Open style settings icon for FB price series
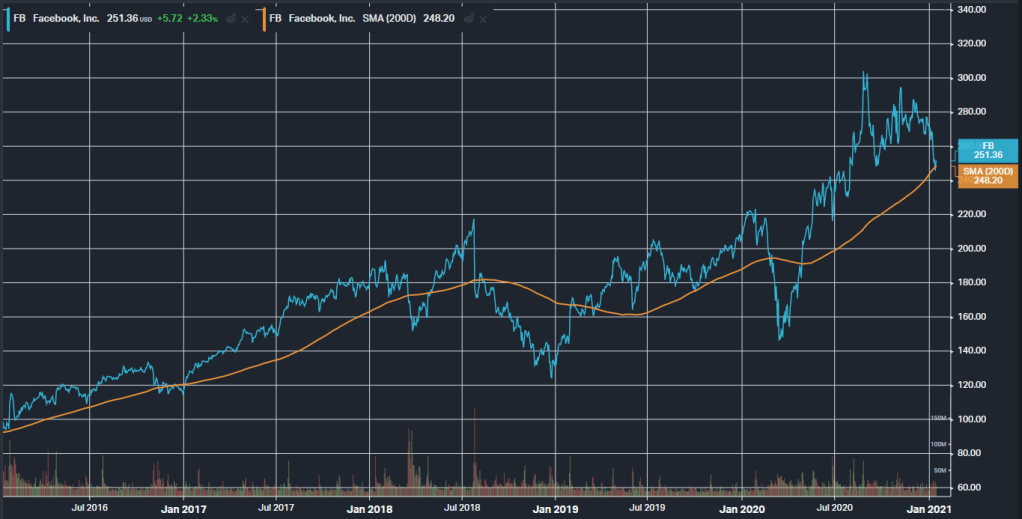Viewport: 1022px width, 519px height. (229, 18)
